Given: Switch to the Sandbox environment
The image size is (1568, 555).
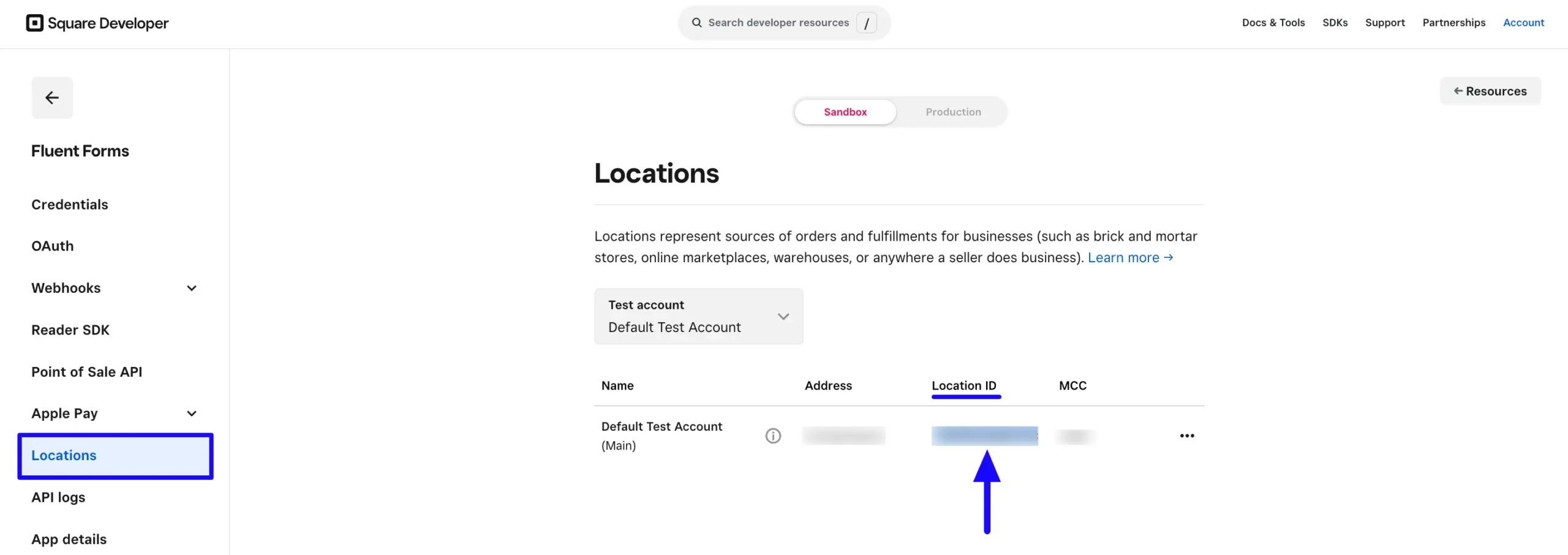Looking at the screenshot, I should click(845, 112).
